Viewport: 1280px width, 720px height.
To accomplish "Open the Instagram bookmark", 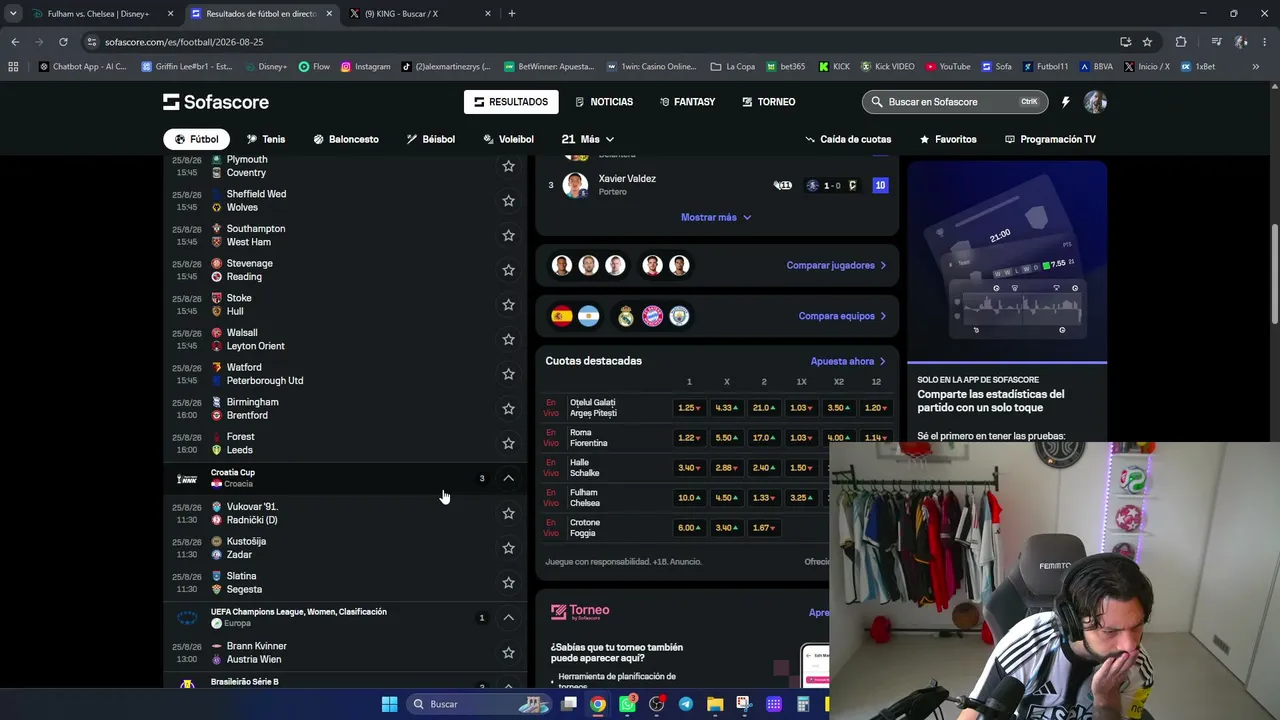I will [365, 67].
